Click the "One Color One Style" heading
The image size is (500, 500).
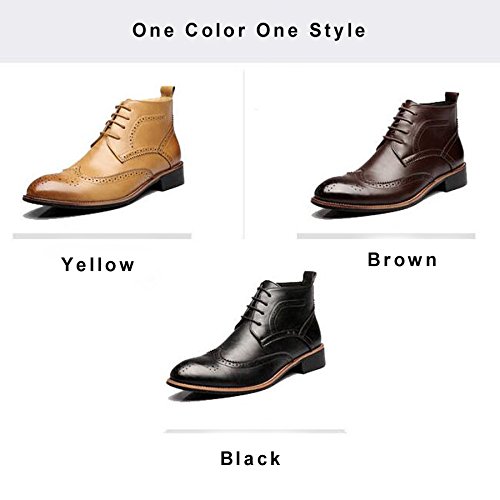(249, 30)
